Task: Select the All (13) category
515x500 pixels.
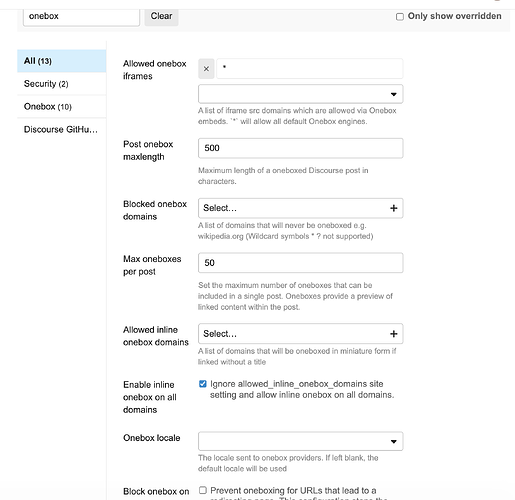Action: tap(62, 61)
